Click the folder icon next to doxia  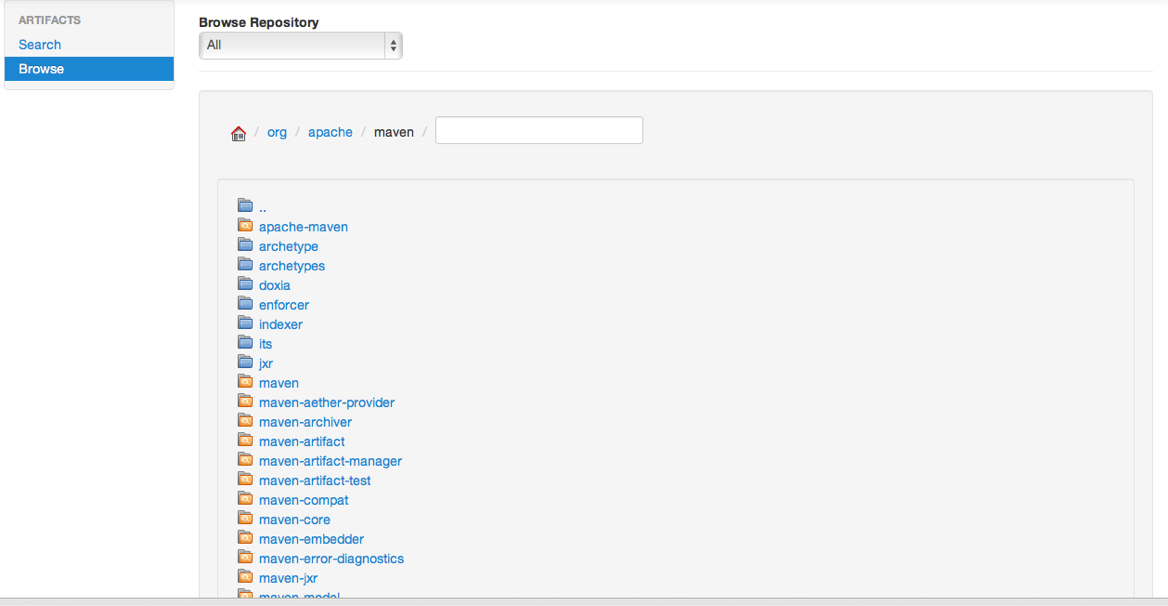(x=245, y=284)
